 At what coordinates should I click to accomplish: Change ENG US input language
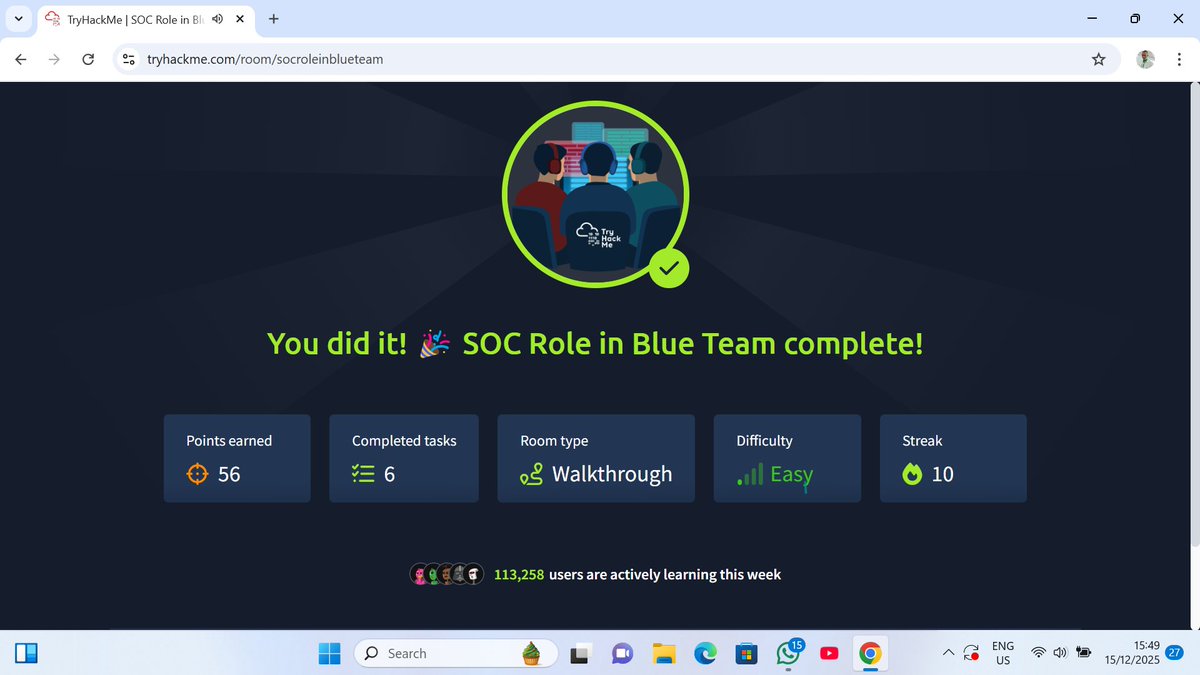[x=1003, y=653]
